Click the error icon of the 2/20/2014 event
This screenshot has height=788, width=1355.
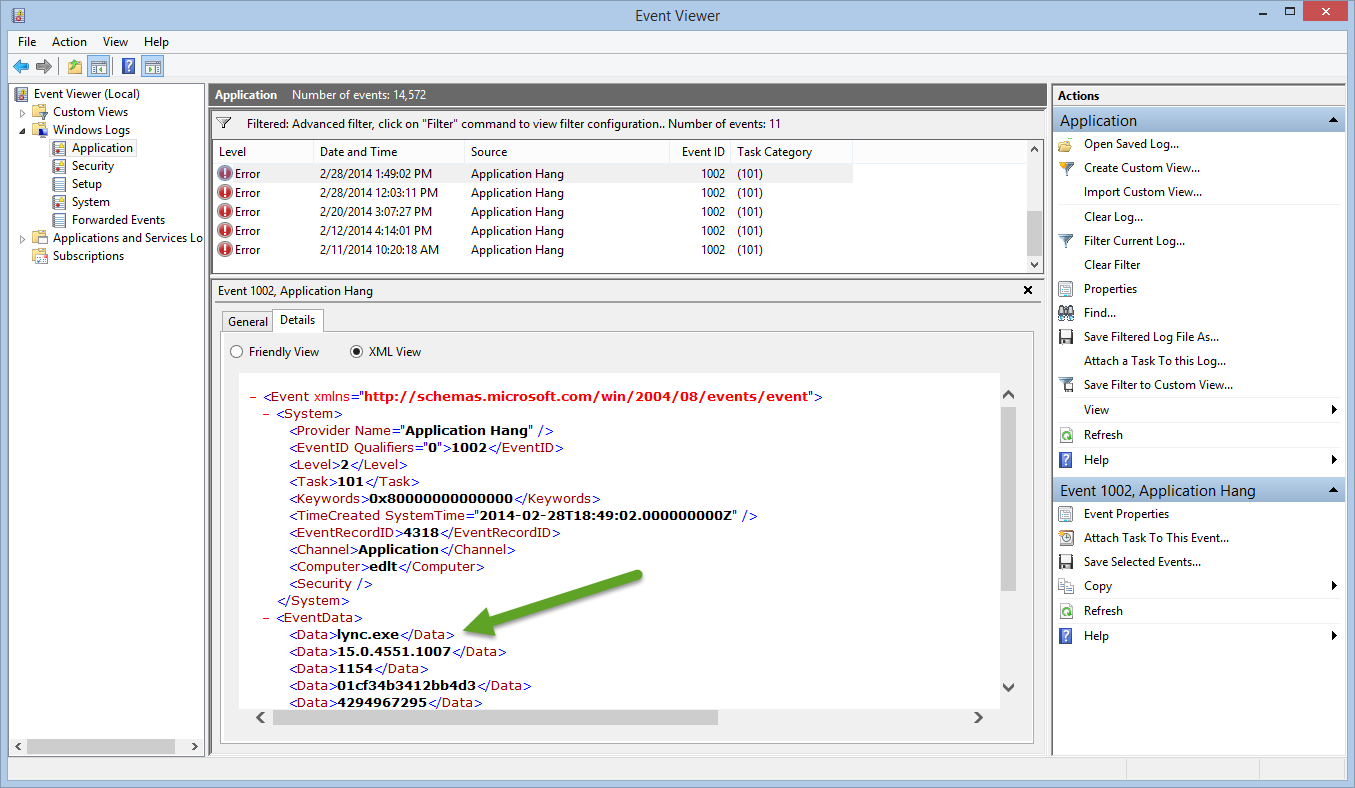click(225, 212)
